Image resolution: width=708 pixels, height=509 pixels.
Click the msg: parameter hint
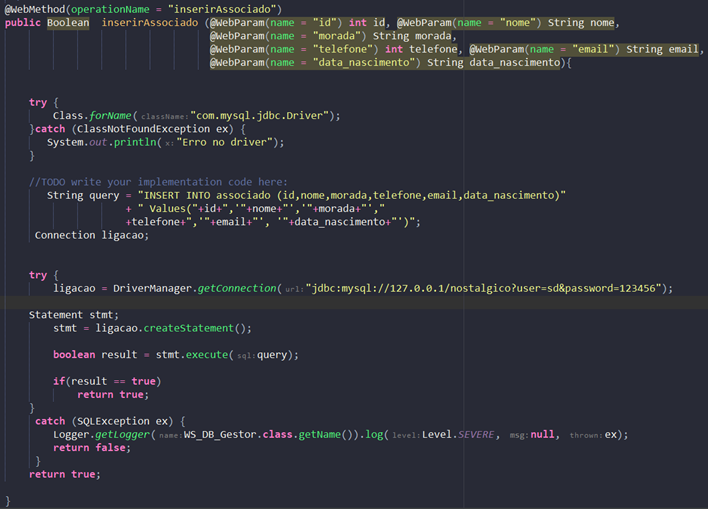[518, 435]
